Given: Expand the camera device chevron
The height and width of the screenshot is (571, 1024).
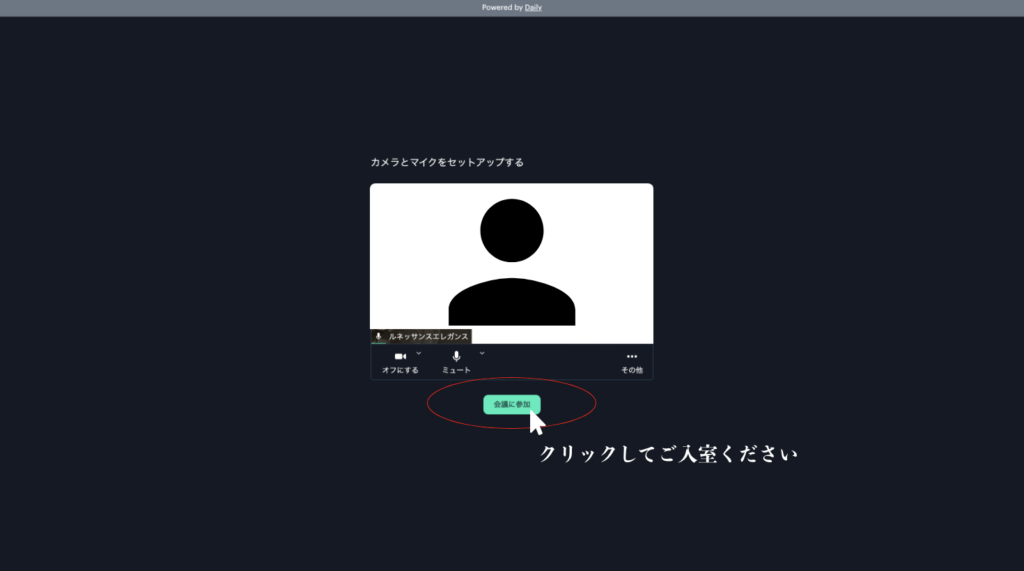Looking at the screenshot, I should (419, 353).
